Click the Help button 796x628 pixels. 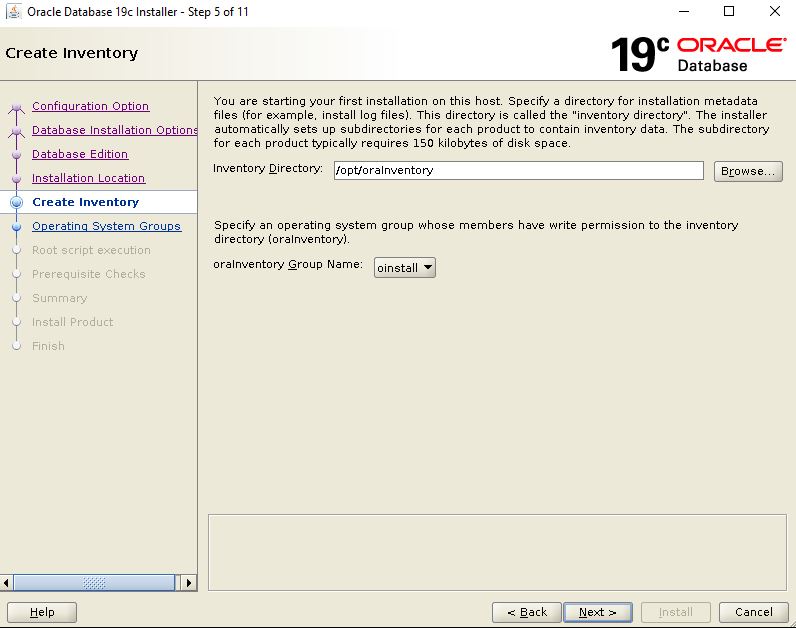click(x=42, y=612)
